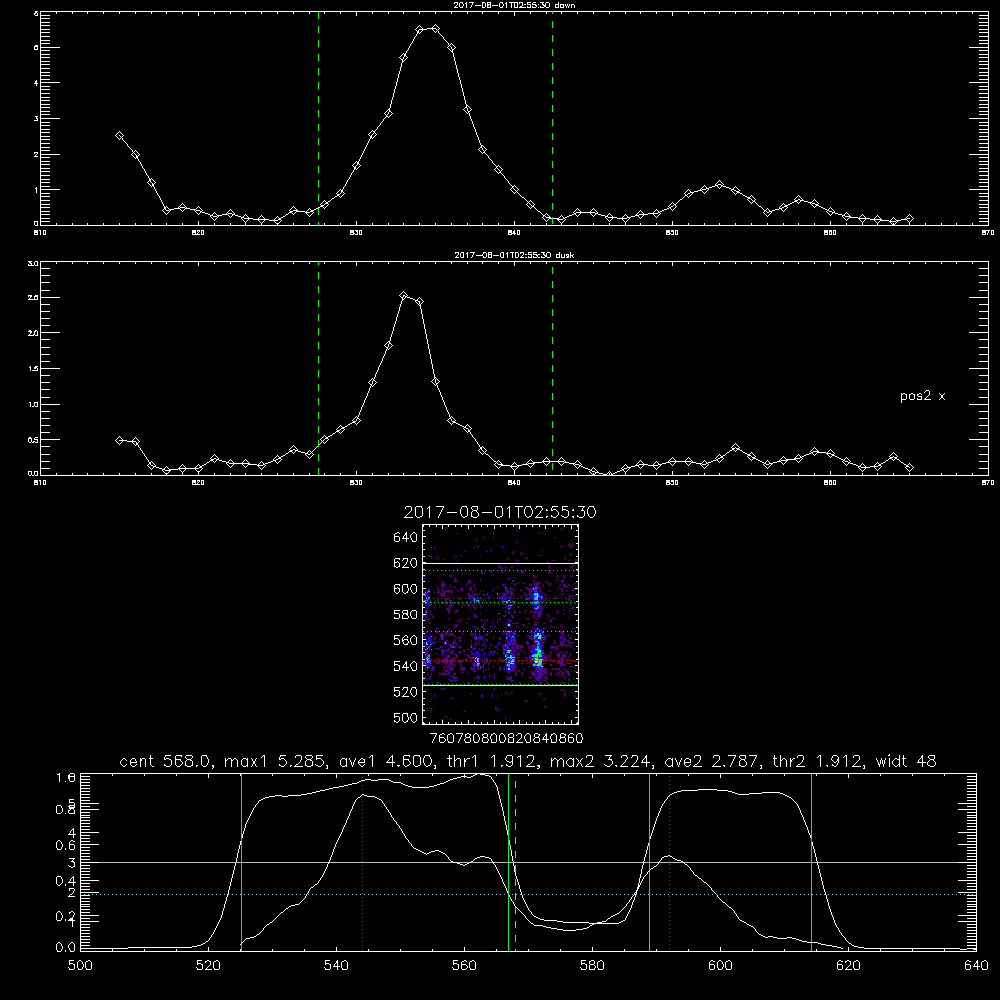Click the '560' label on bottom plot x-axis
The width and height of the screenshot is (1000, 1000).
coord(464,966)
